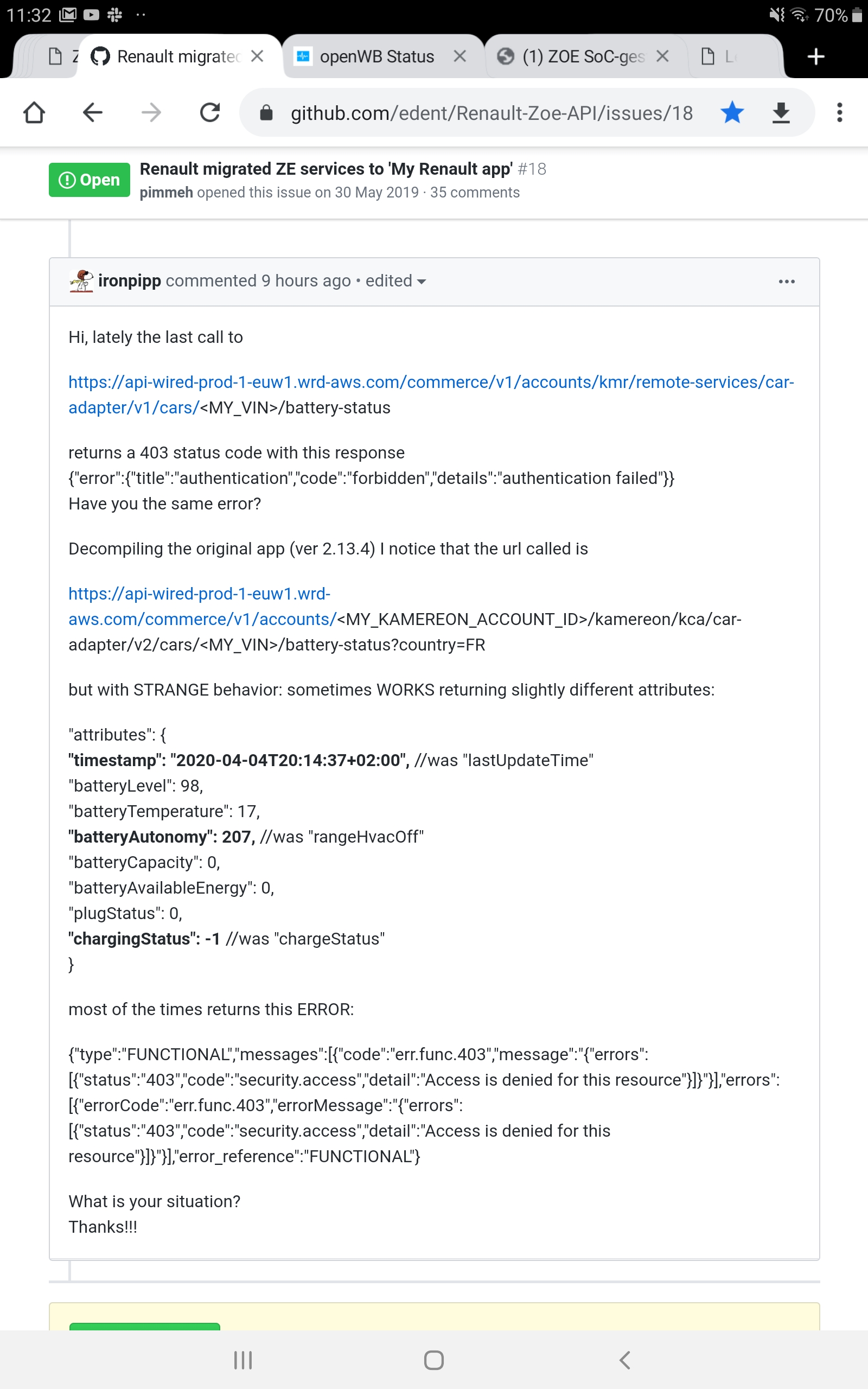Tap the address bar URL field

[x=491, y=113]
